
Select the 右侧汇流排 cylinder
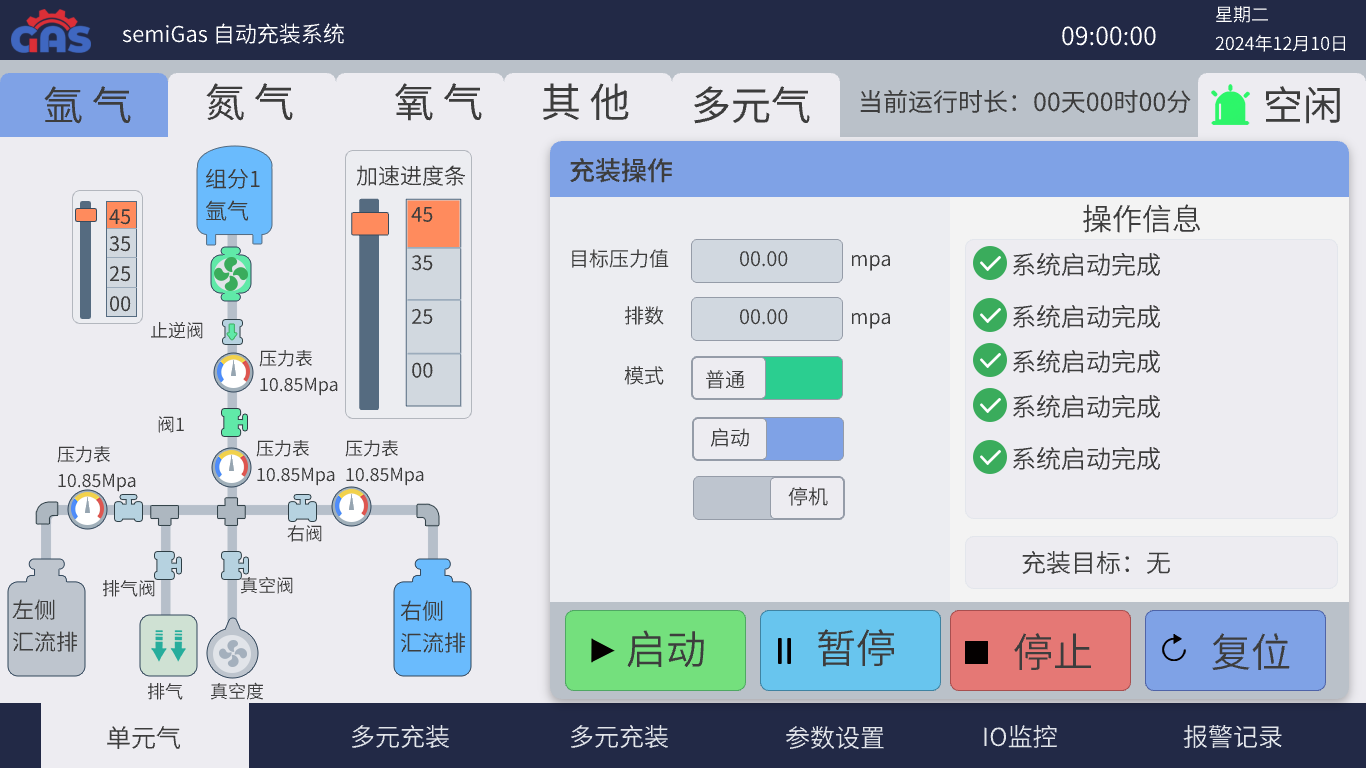pos(433,617)
